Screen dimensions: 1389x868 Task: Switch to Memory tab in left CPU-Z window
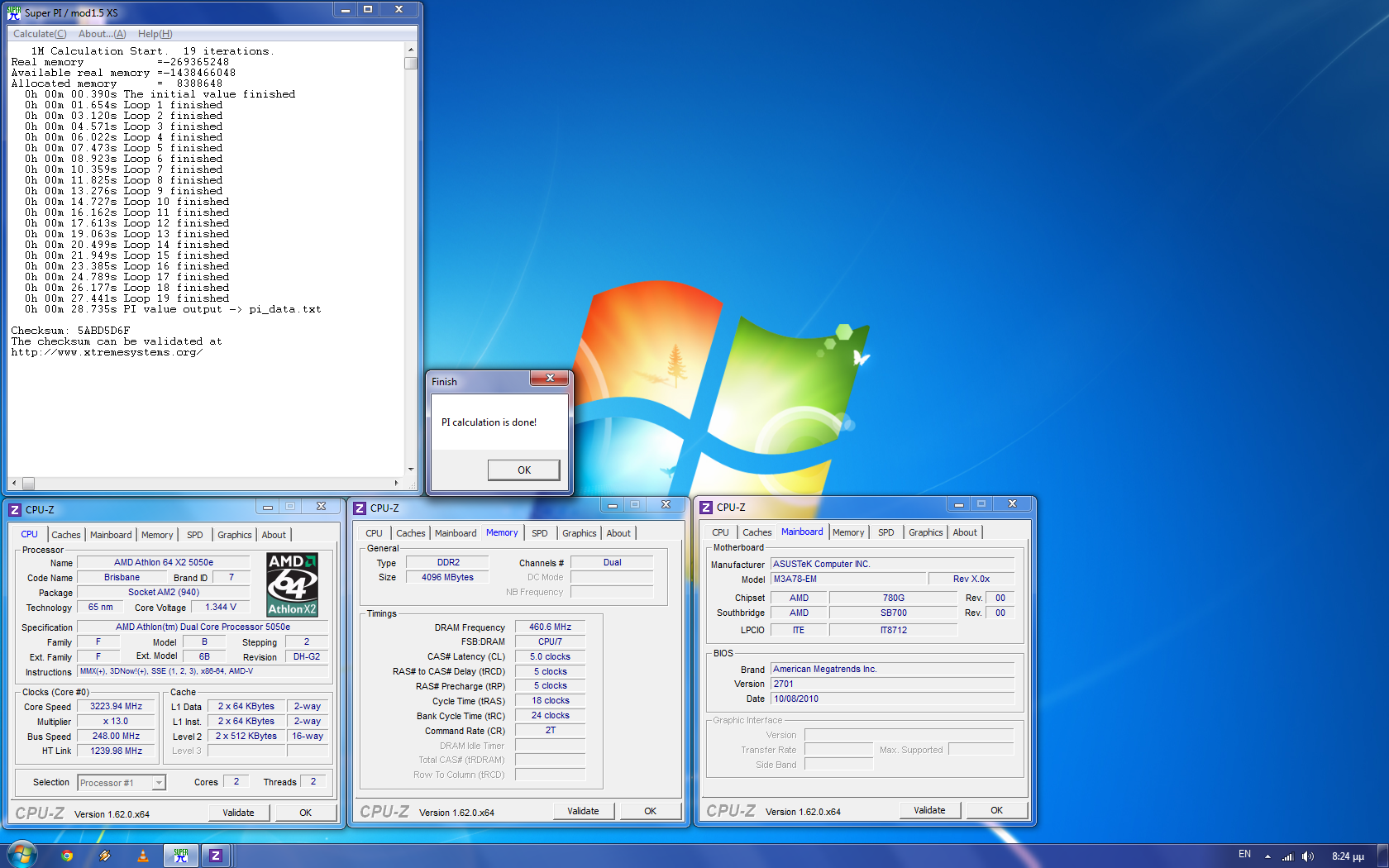[157, 535]
